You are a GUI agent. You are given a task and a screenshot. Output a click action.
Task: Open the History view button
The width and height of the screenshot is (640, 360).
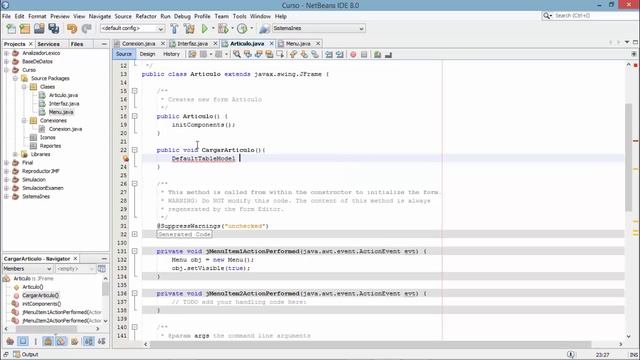point(171,54)
